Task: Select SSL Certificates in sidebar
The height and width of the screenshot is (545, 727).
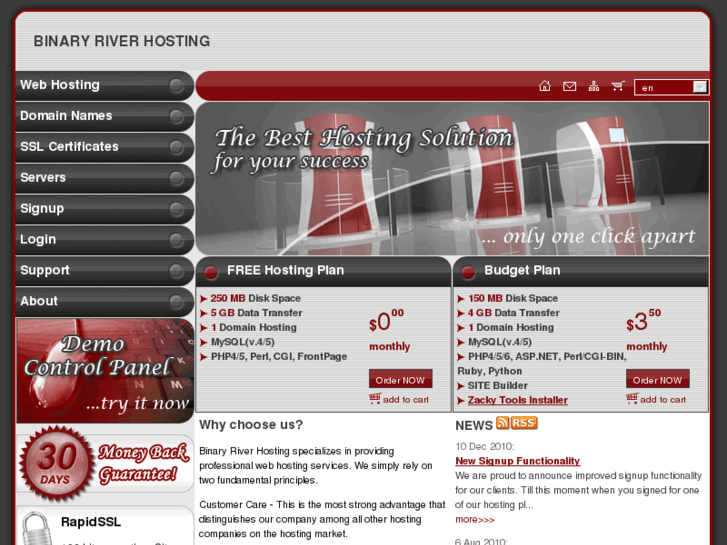Action: (105, 147)
